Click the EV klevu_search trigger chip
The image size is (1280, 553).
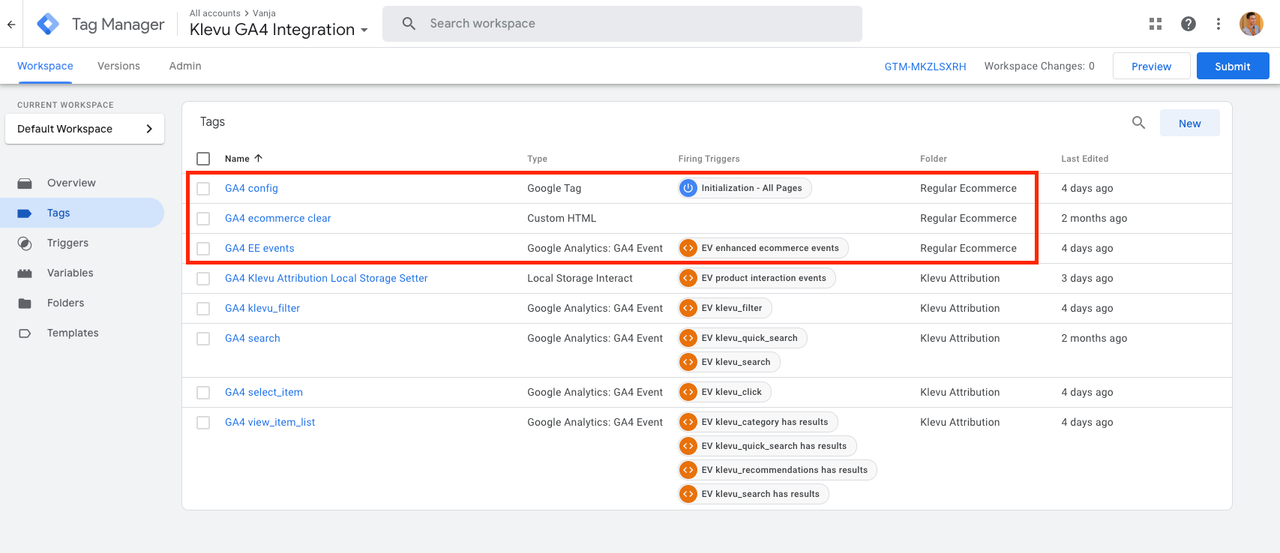click(x=729, y=362)
